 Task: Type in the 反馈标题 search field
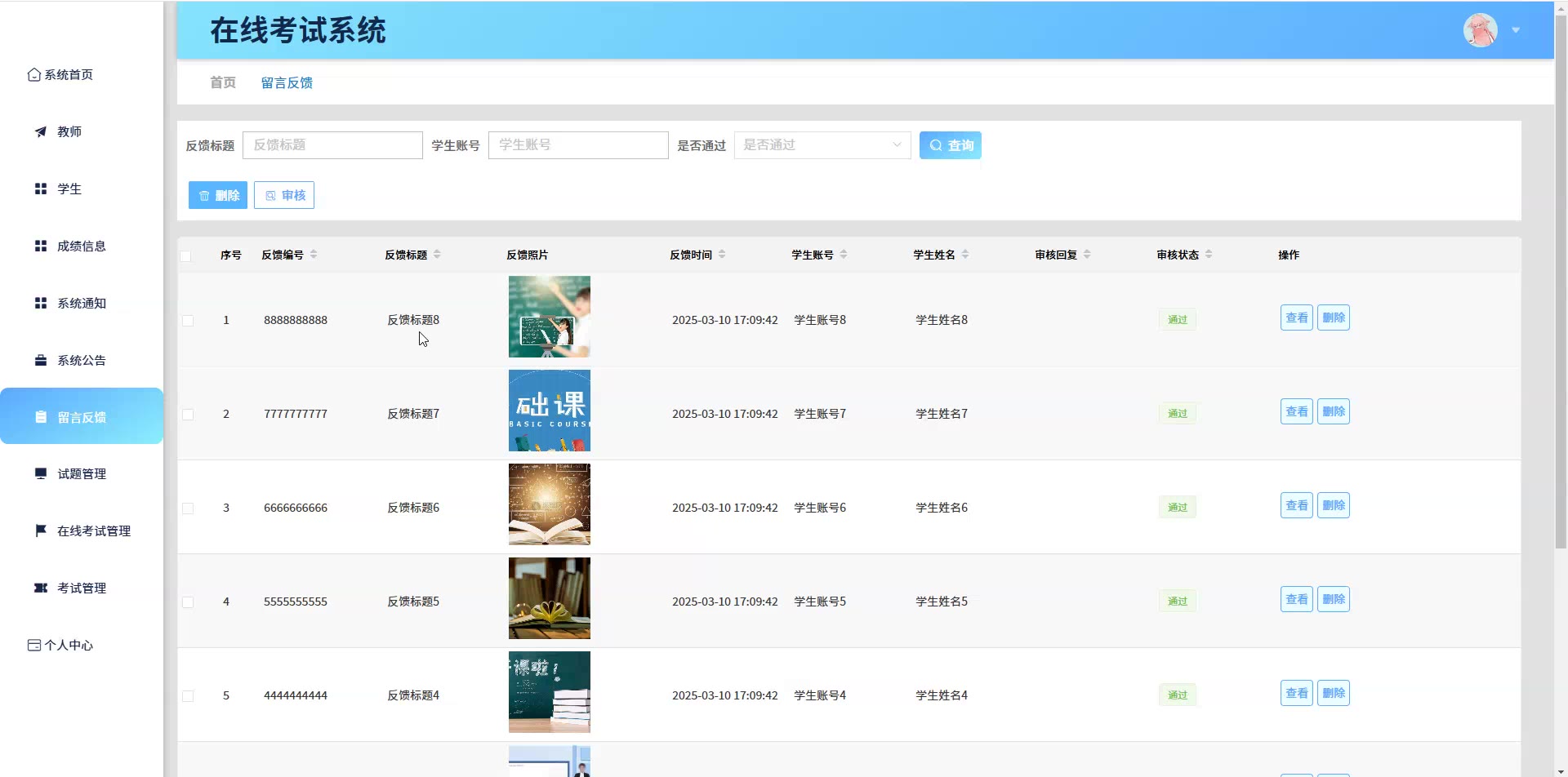pos(332,145)
